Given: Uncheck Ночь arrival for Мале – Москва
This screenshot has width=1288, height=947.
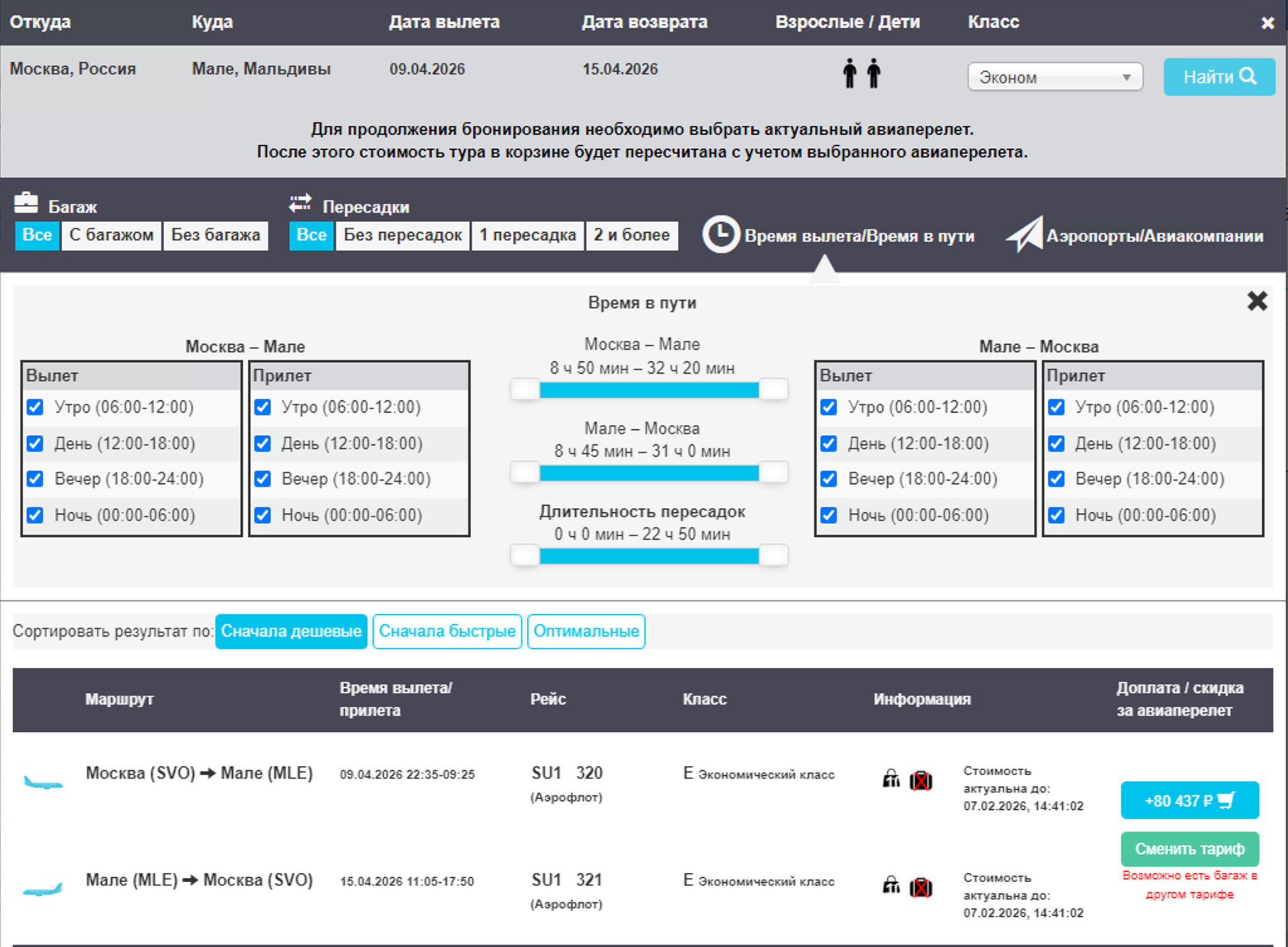Looking at the screenshot, I should [x=1056, y=515].
